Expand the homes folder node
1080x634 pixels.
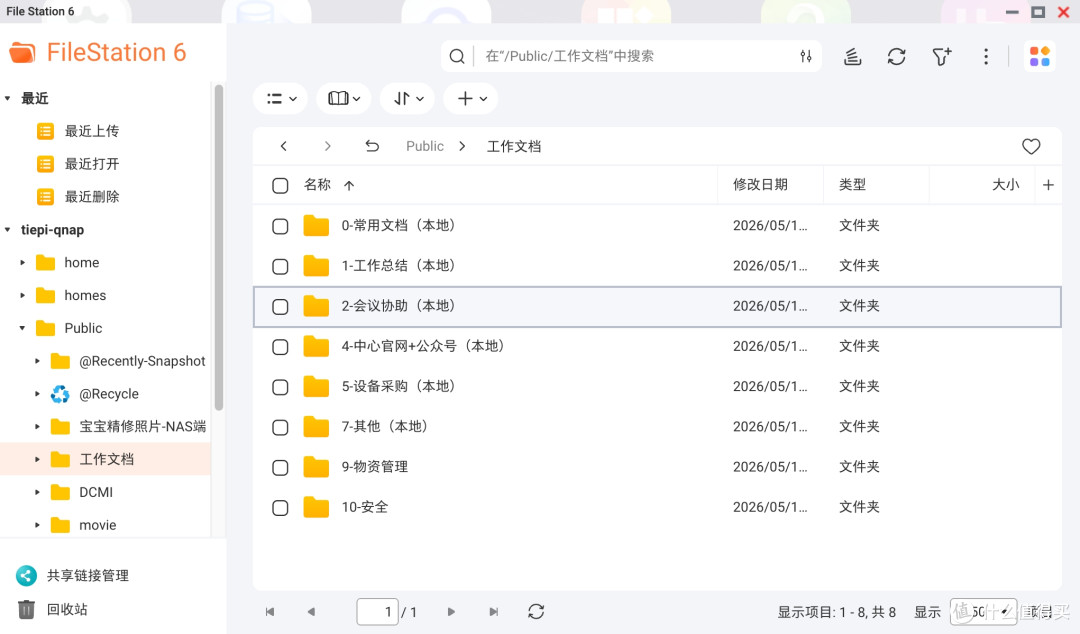(x=22, y=296)
